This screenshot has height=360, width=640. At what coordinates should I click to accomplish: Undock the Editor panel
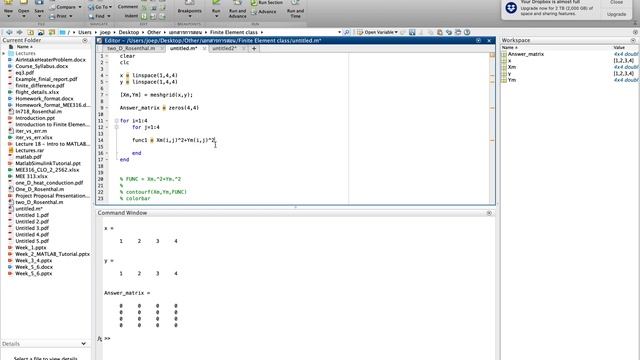click(x=478, y=40)
